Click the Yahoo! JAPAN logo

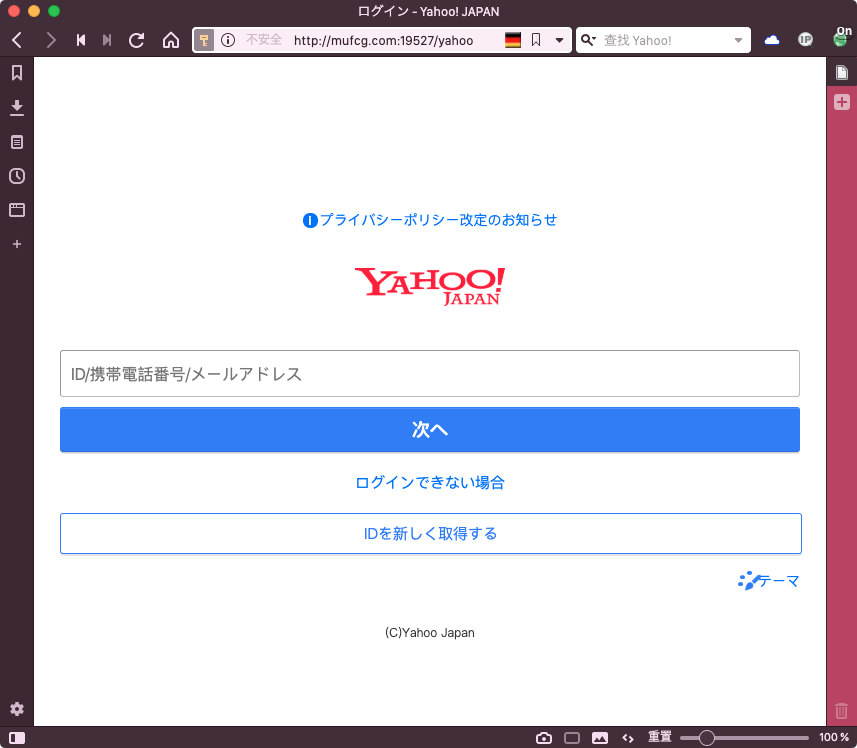430,286
